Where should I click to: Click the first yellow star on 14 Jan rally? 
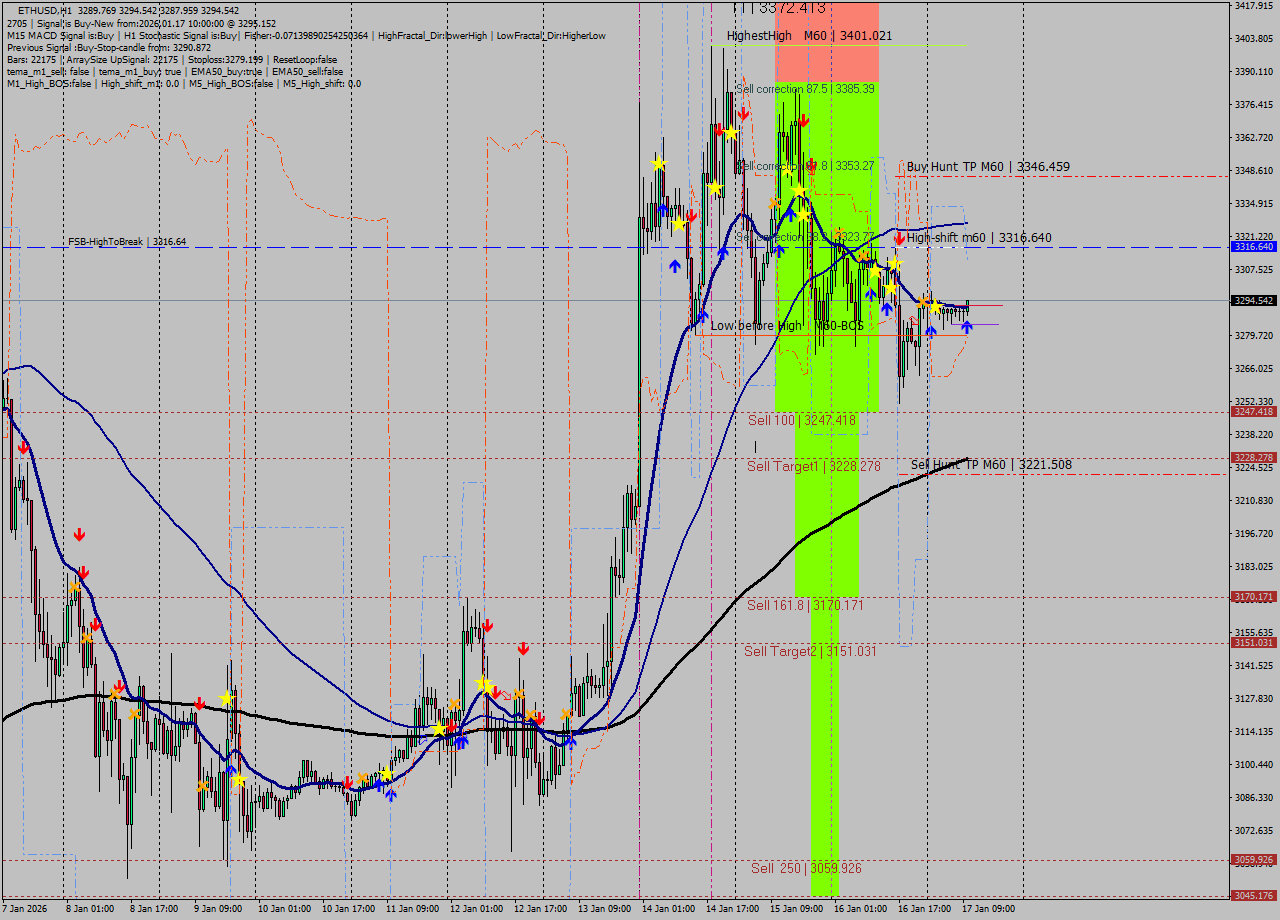(x=658, y=164)
